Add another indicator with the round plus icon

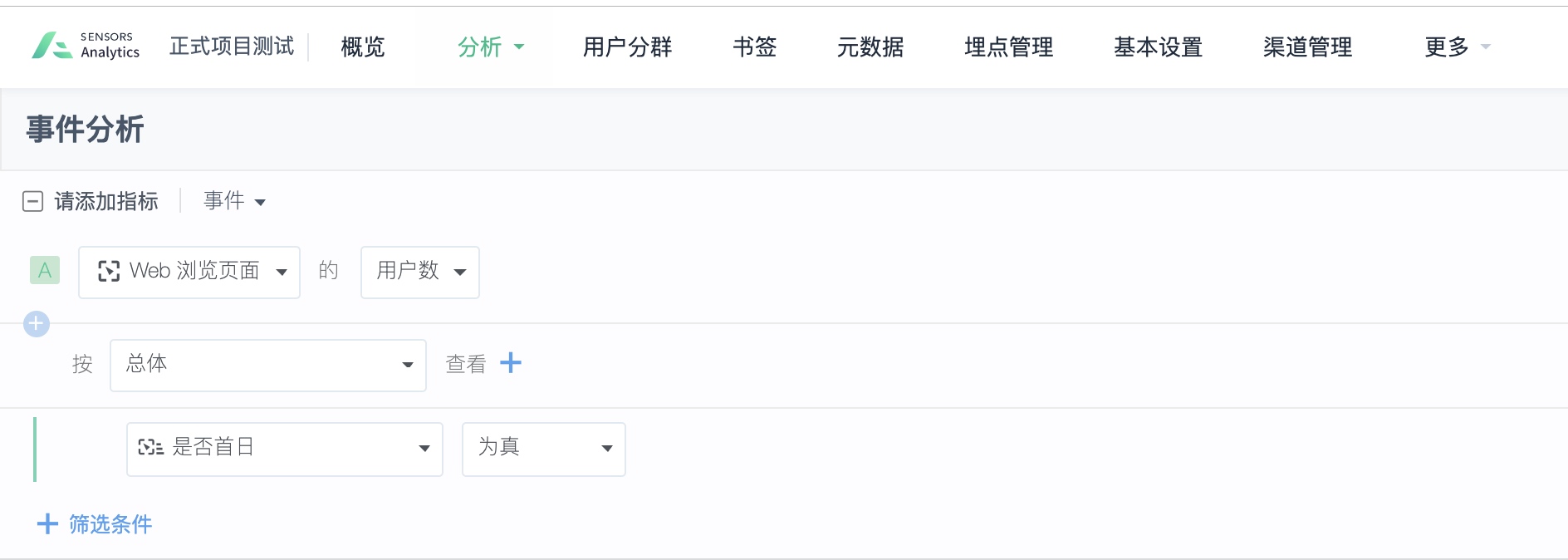pyautogui.click(x=37, y=323)
